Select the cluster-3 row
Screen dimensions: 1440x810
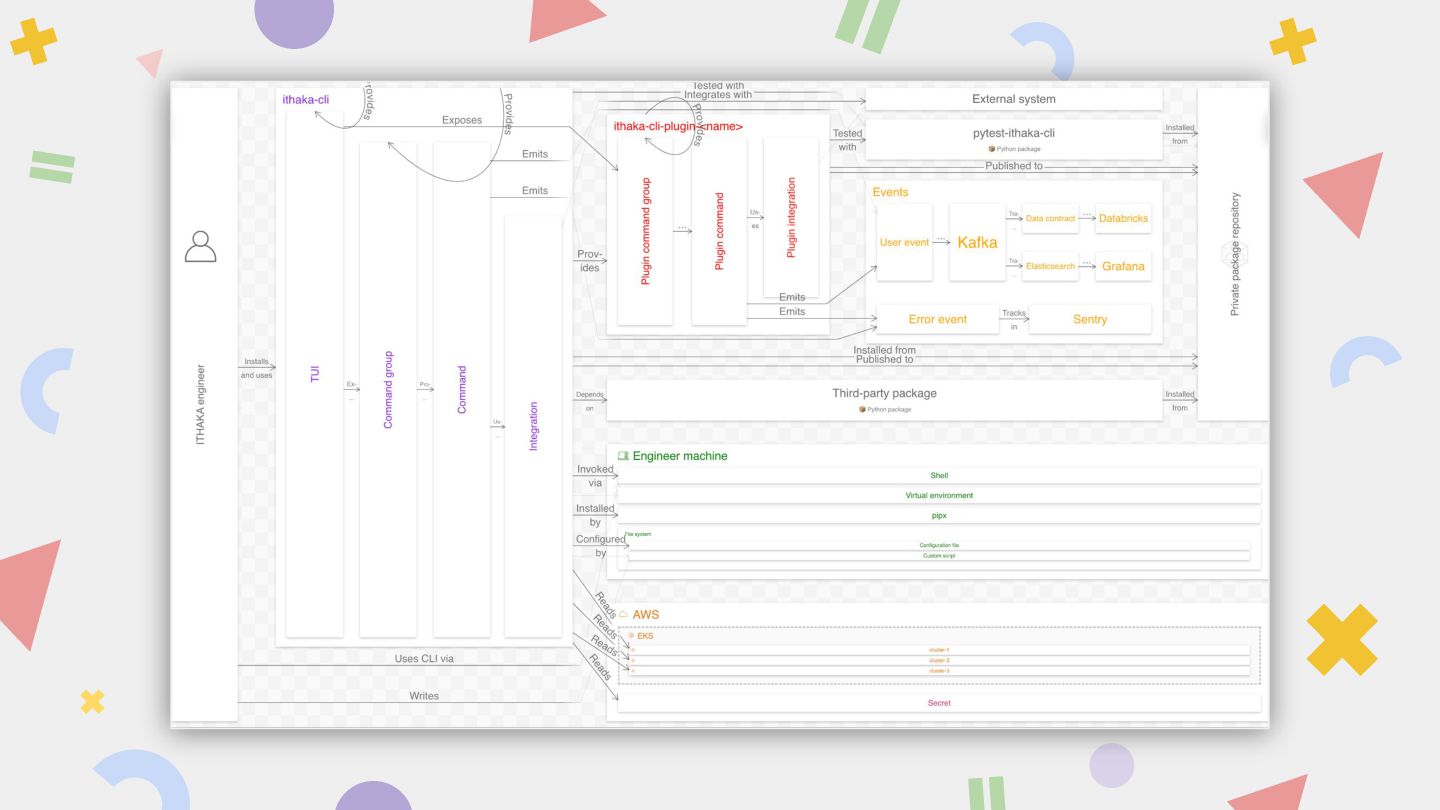939,670
